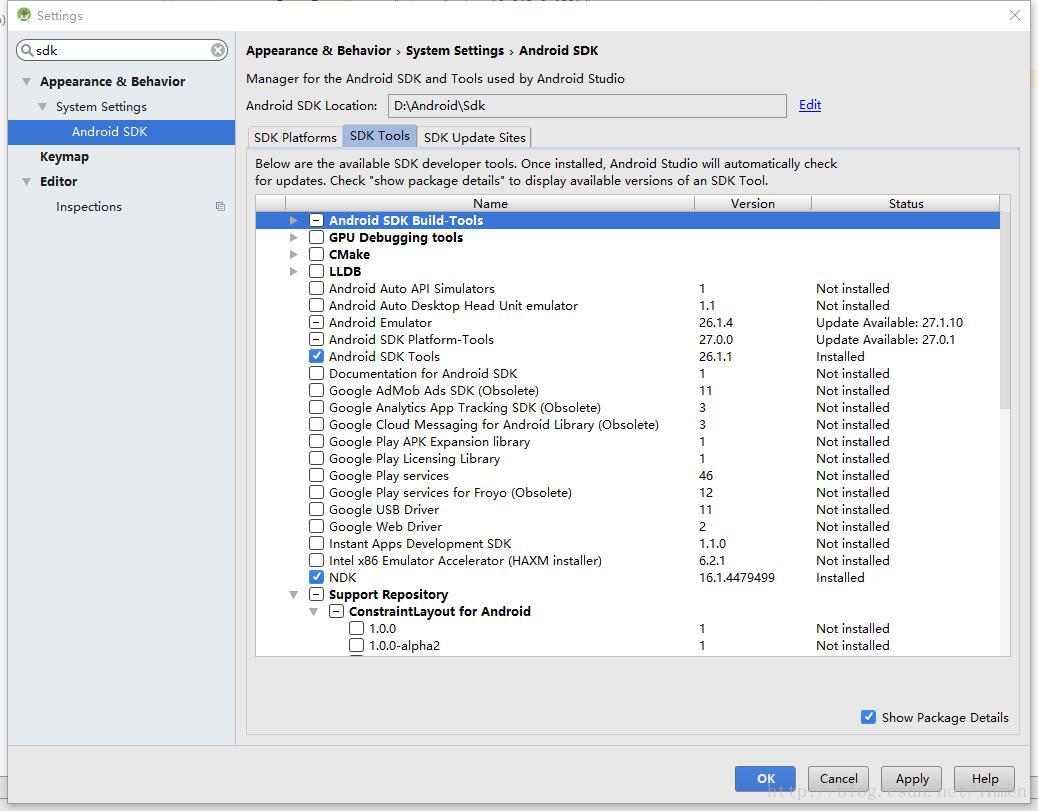Viewport: 1038px width, 811px height.
Task: Click the Apply button
Action: click(x=912, y=779)
